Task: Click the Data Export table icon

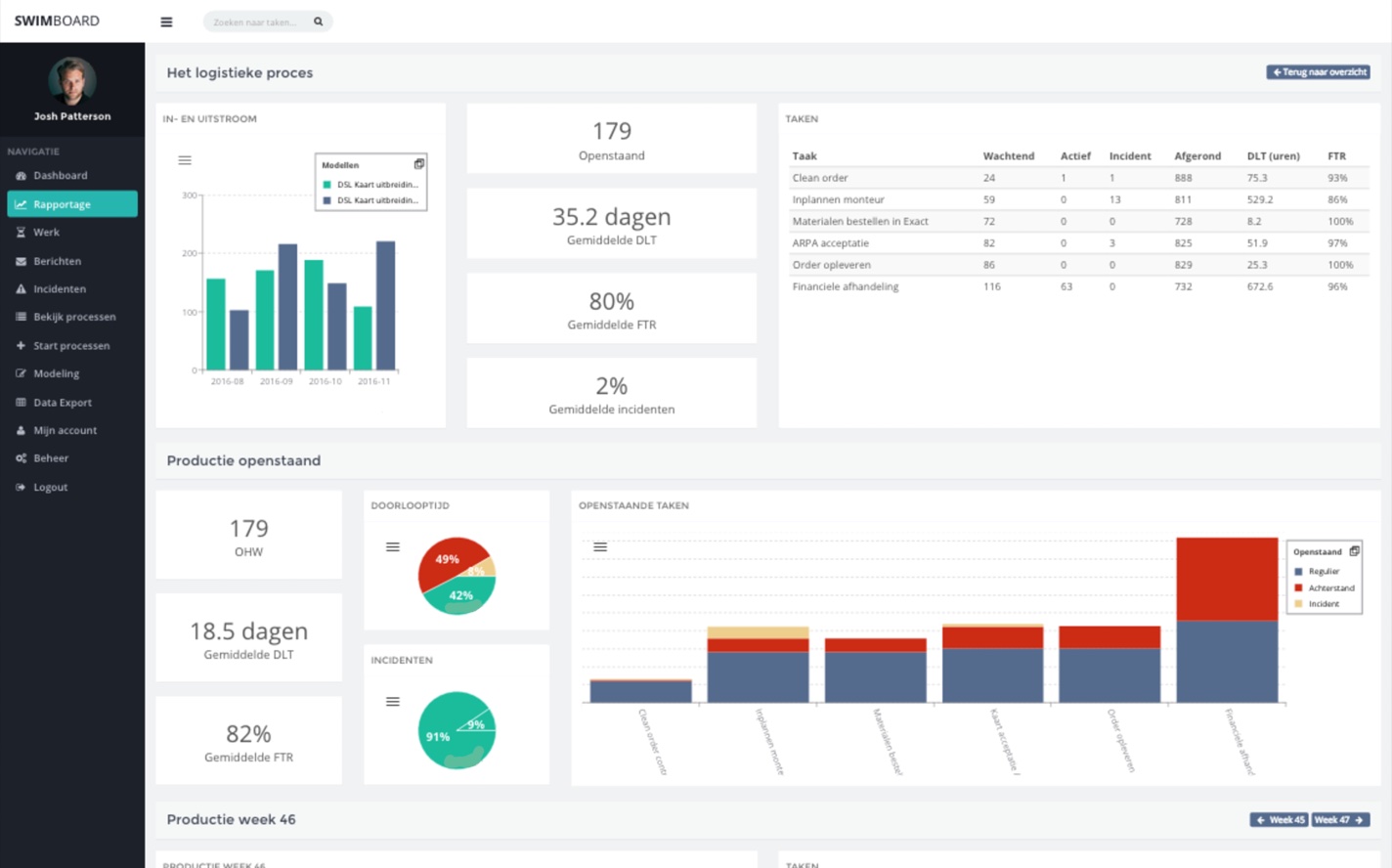Action: coord(21,402)
